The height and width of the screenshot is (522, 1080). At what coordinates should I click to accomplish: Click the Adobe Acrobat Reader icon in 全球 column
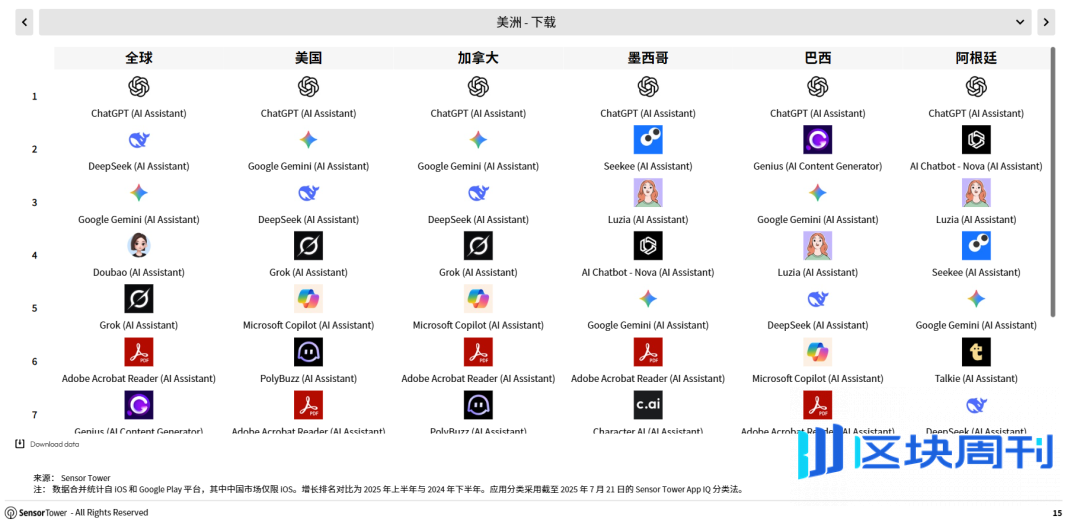[138, 352]
